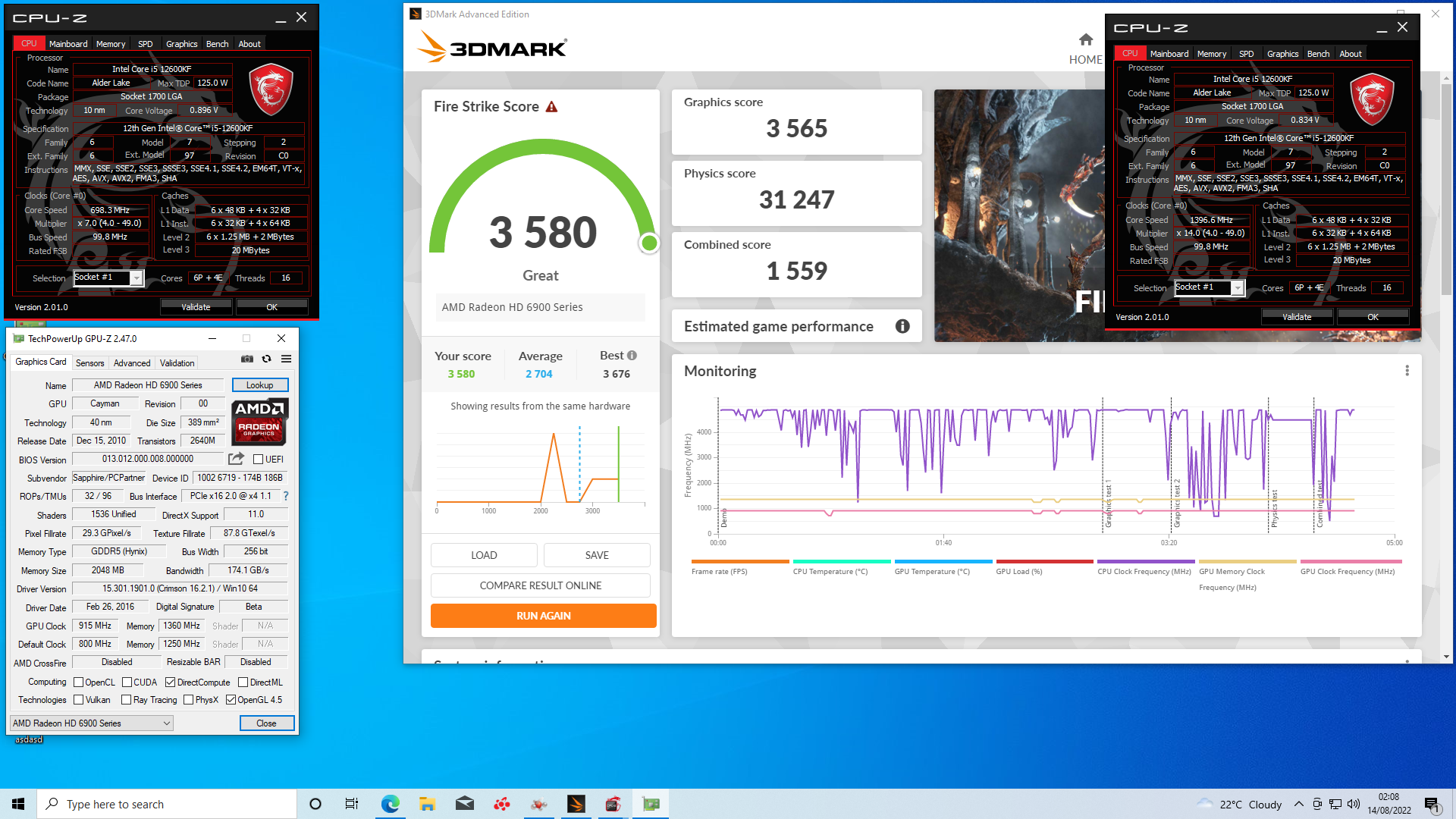This screenshot has width=1456, height=819.
Task: Click OK in the right CPU-Z window
Action: pos(1373,317)
